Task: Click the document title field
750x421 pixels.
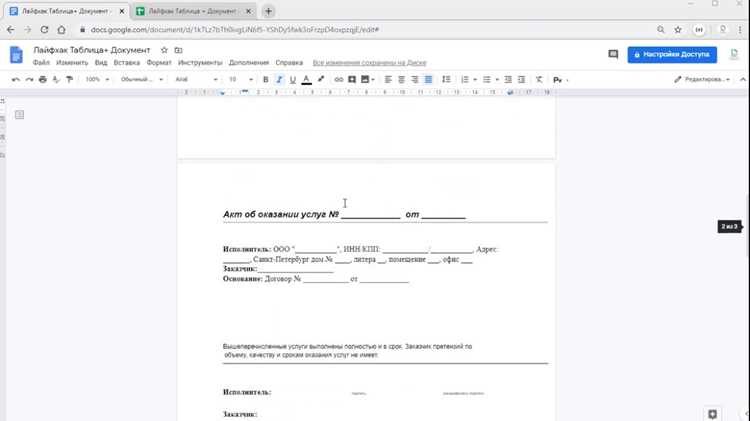Action: tap(92, 50)
